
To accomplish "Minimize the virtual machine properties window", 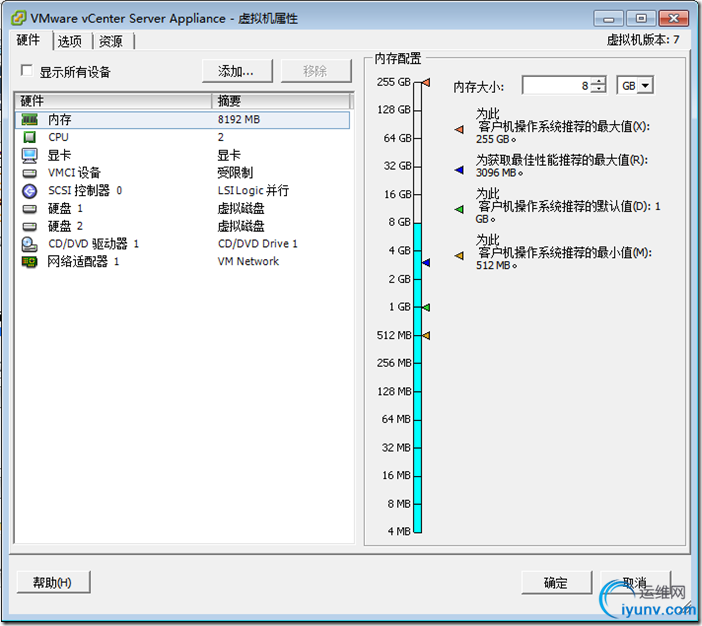I will click(x=608, y=18).
